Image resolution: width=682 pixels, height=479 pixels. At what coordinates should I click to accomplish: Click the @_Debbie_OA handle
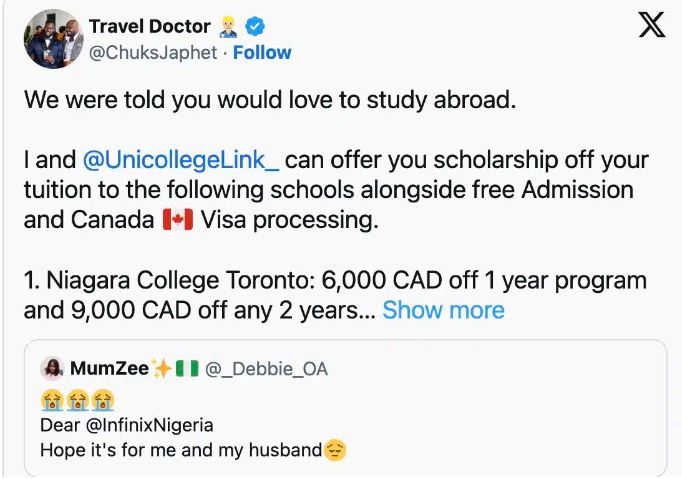tap(266, 369)
